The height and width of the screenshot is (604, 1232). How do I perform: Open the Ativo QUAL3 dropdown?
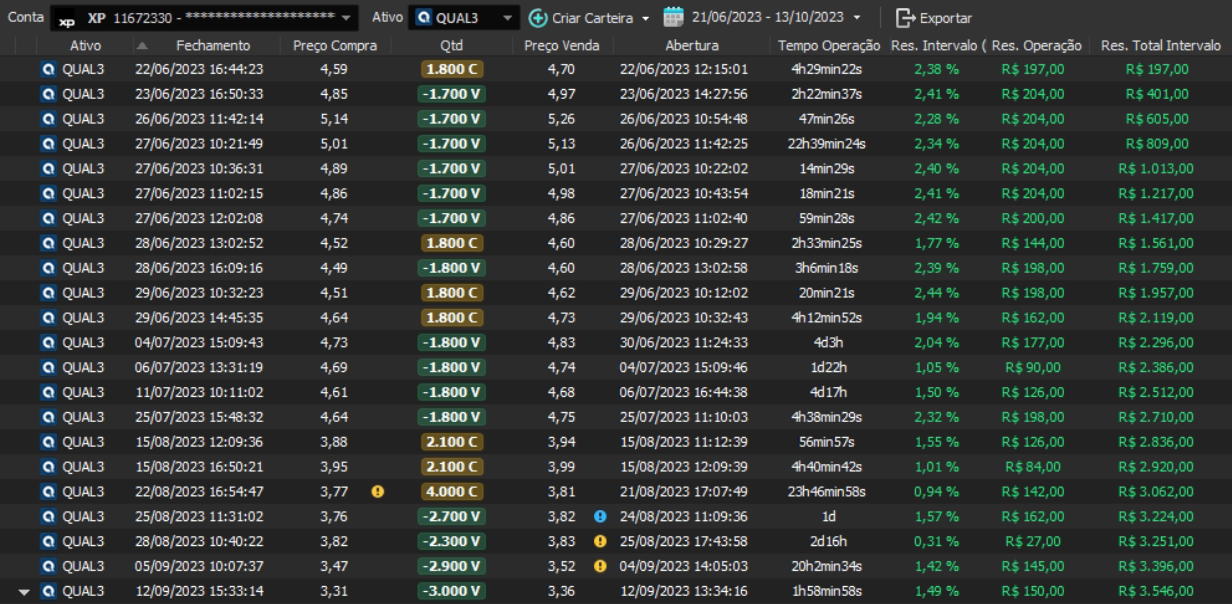pyautogui.click(x=508, y=18)
